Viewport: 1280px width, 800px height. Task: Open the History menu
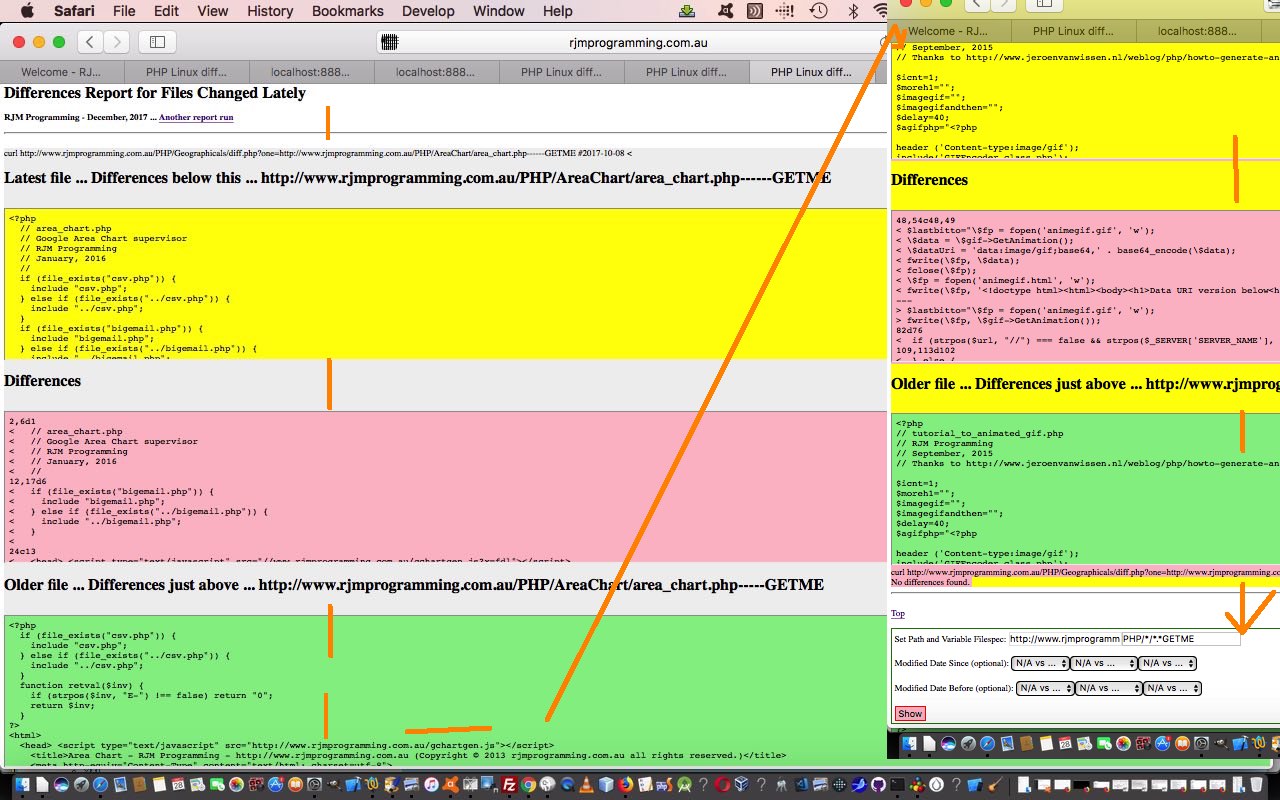pos(270,11)
